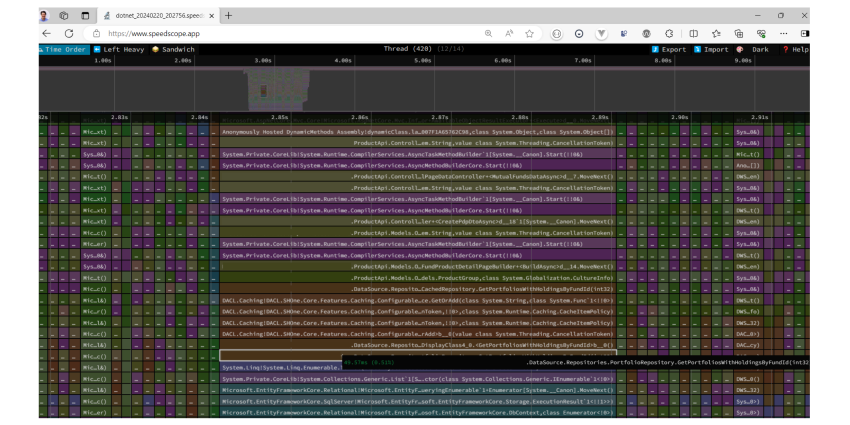The image size is (850, 425).
Task: Click the flamegraph minimap overview region
Action: (x=424, y=89)
